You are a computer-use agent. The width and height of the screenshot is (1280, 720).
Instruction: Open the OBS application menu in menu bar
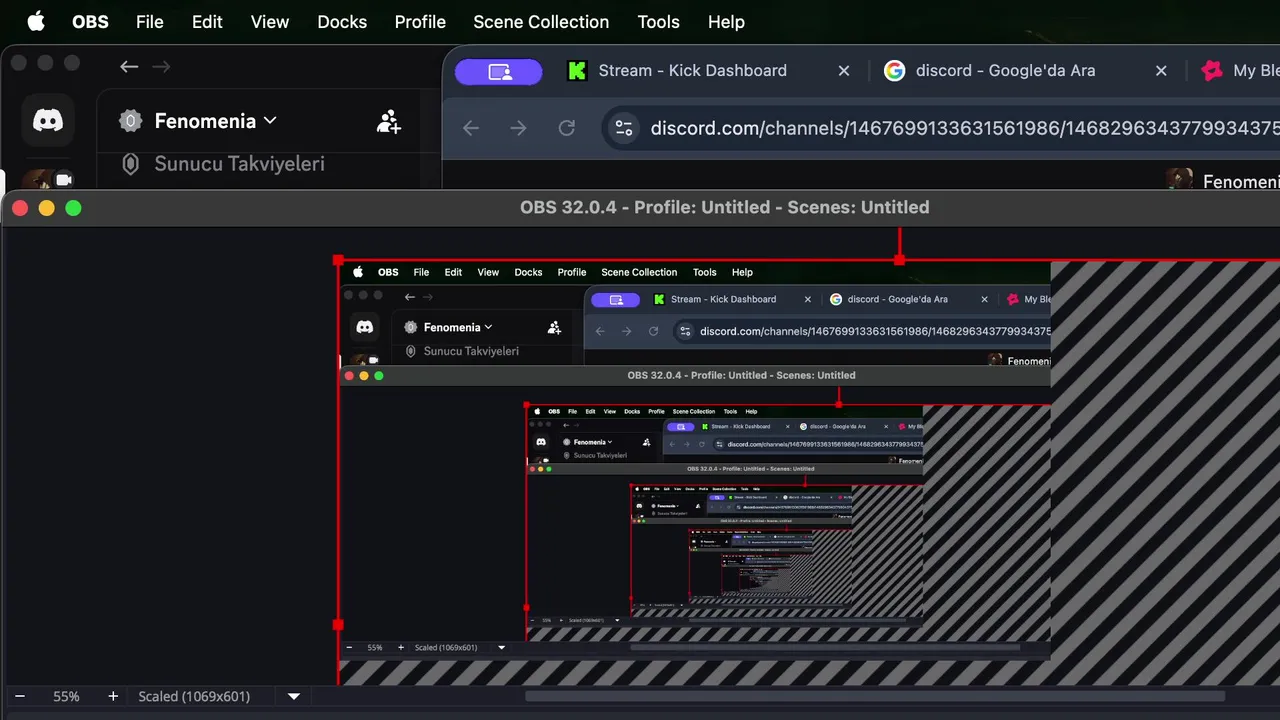pos(90,22)
